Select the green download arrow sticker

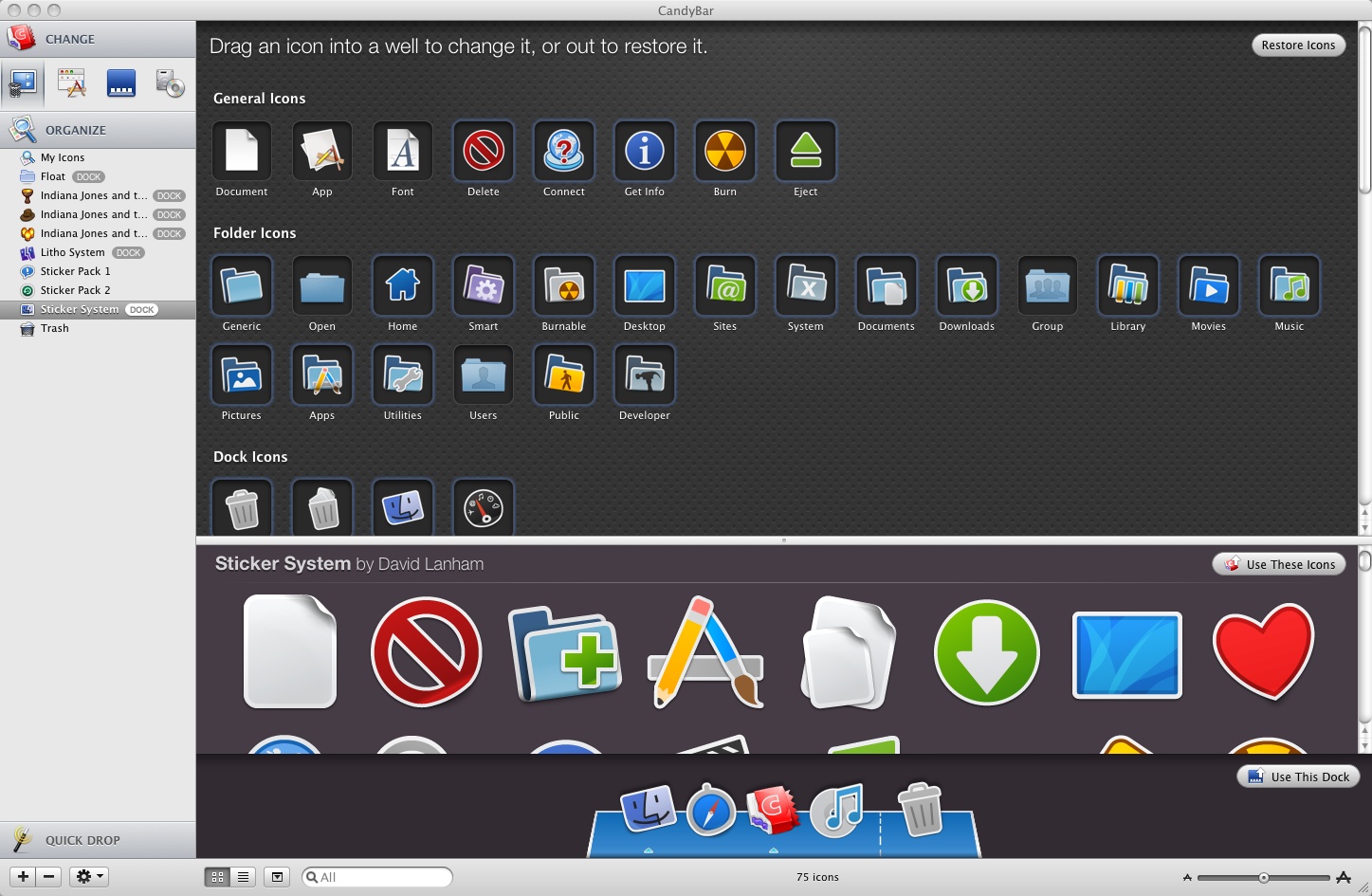point(986,652)
